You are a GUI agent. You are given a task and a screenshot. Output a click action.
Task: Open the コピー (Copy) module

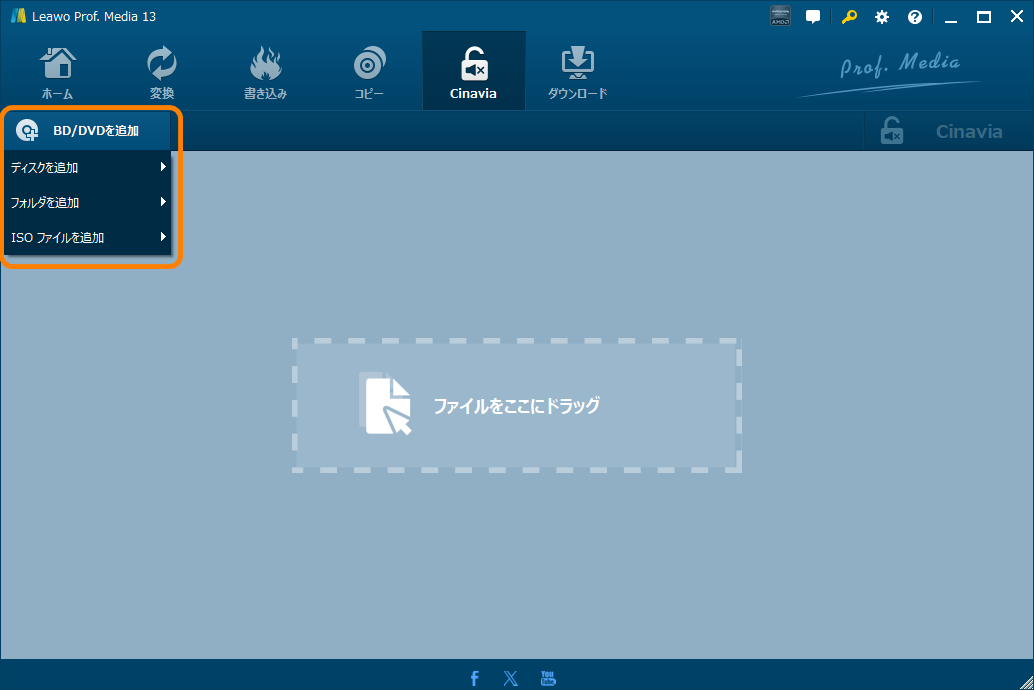(x=369, y=71)
